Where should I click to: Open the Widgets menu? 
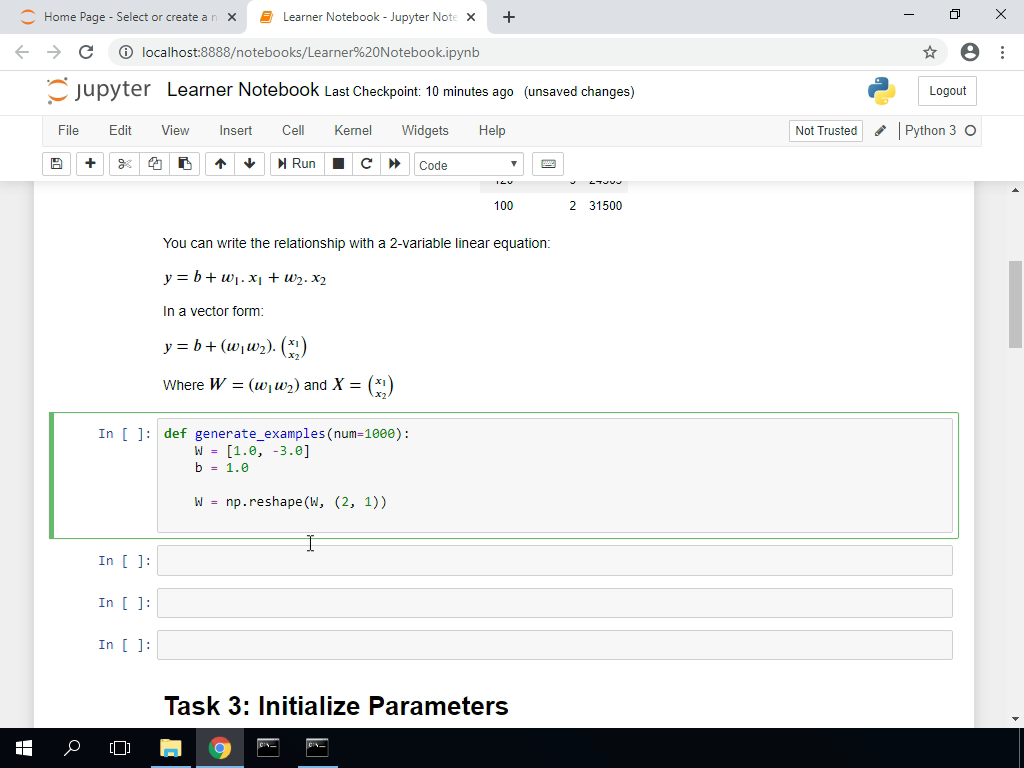[425, 131]
